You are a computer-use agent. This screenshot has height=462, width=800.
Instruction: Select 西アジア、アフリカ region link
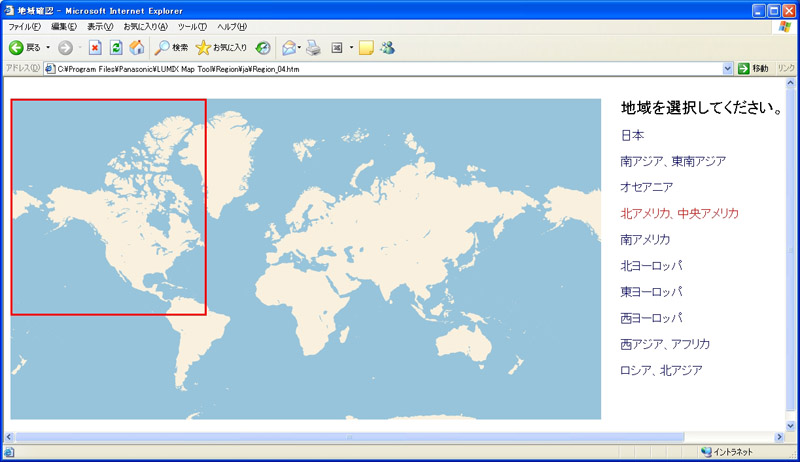[665, 344]
